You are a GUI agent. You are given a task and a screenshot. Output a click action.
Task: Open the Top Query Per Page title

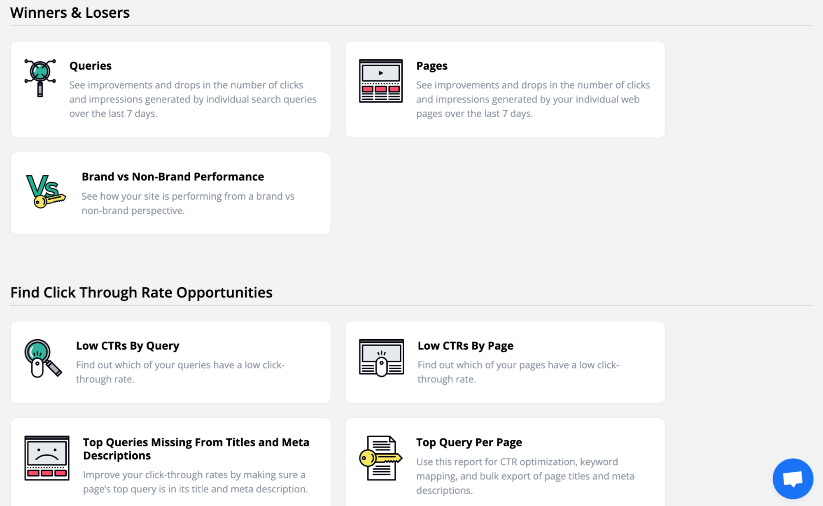coord(469,442)
